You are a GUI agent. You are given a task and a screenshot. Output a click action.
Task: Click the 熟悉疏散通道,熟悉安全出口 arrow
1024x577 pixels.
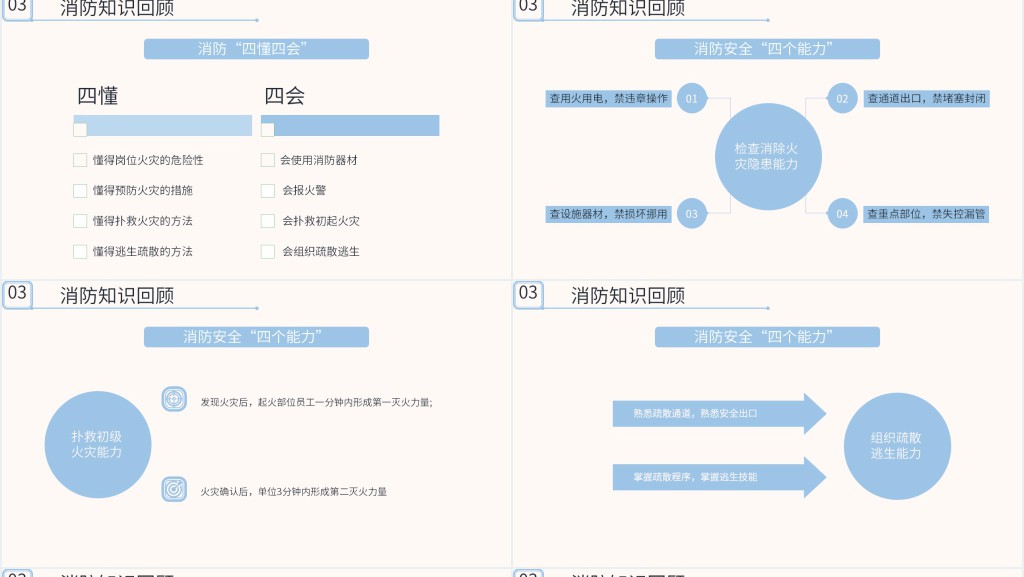coord(719,413)
